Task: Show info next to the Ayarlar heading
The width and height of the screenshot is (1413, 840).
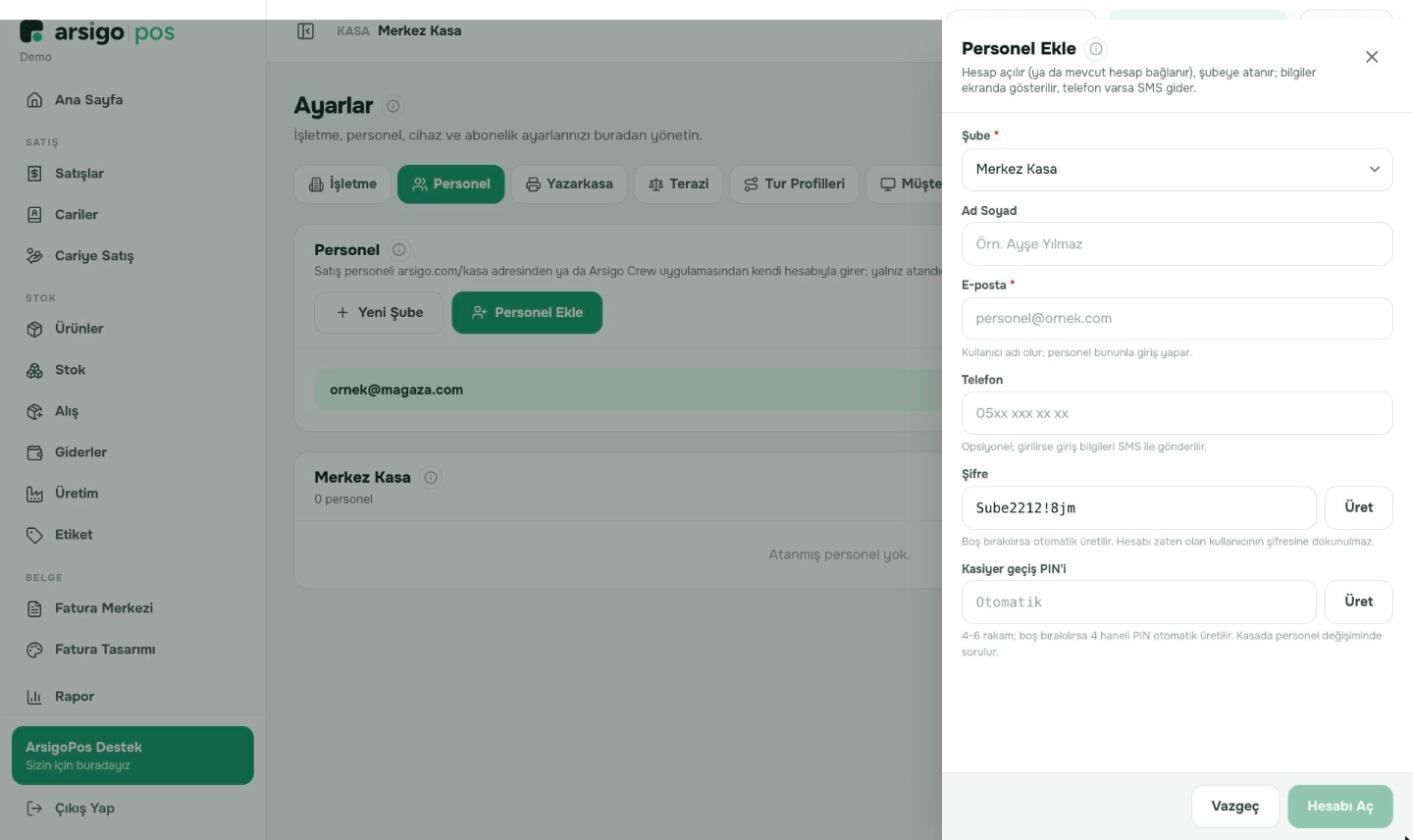Action: point(393,106)
